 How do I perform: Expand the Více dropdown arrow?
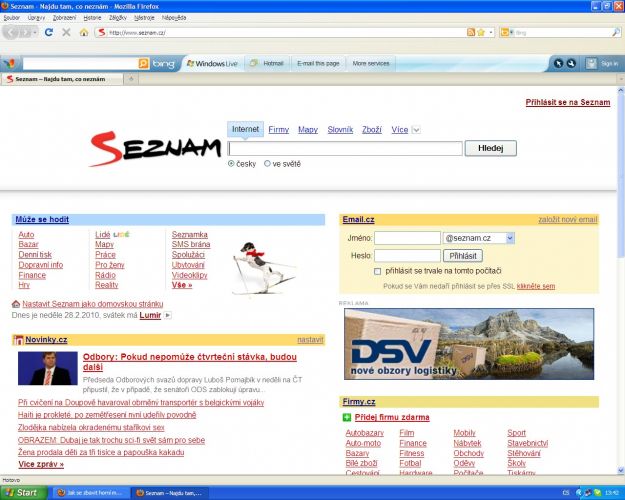416,130
